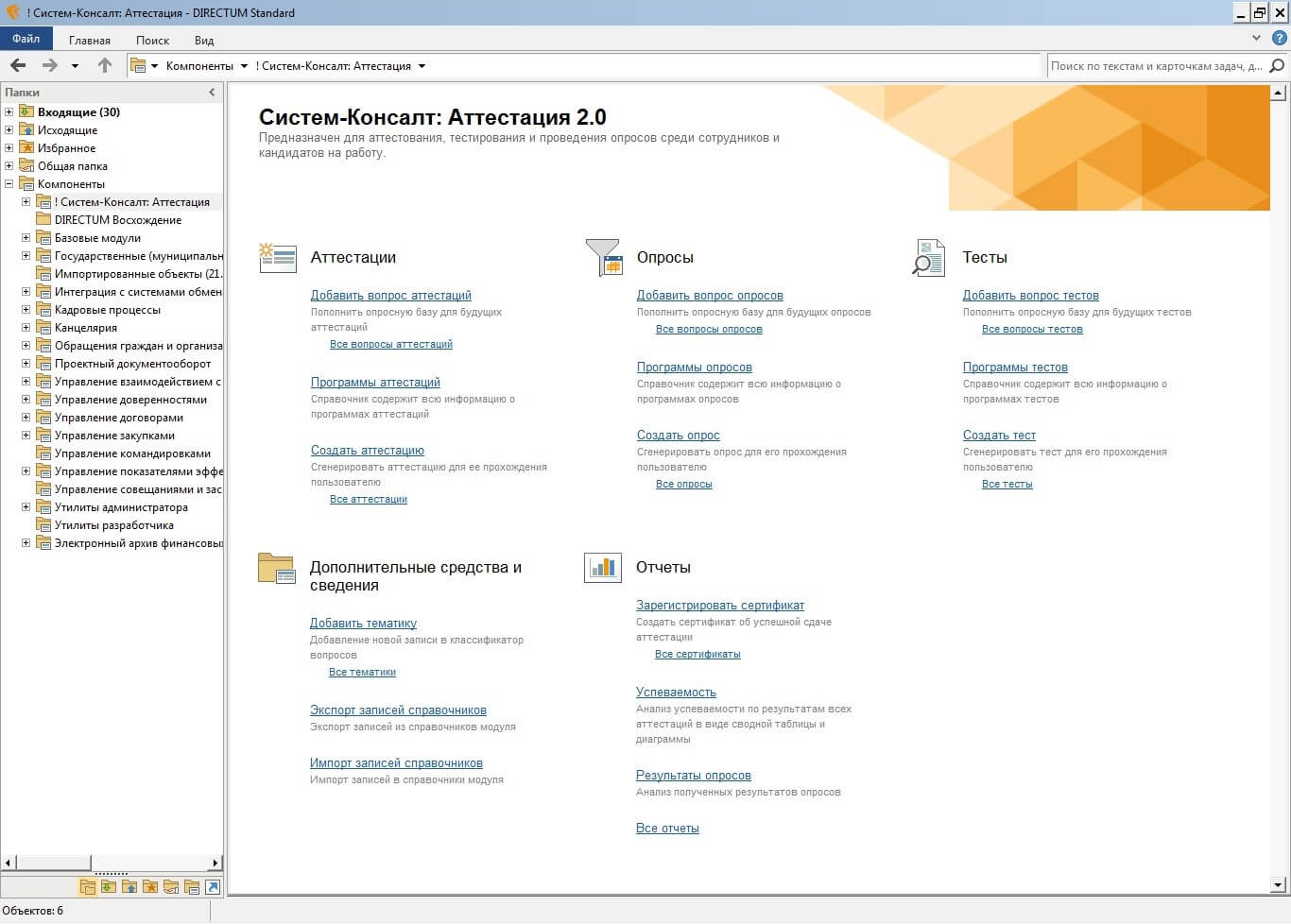Open the Файл menu tab
The width and height of the screenshot is (1291, 924).
coord(26,39)
